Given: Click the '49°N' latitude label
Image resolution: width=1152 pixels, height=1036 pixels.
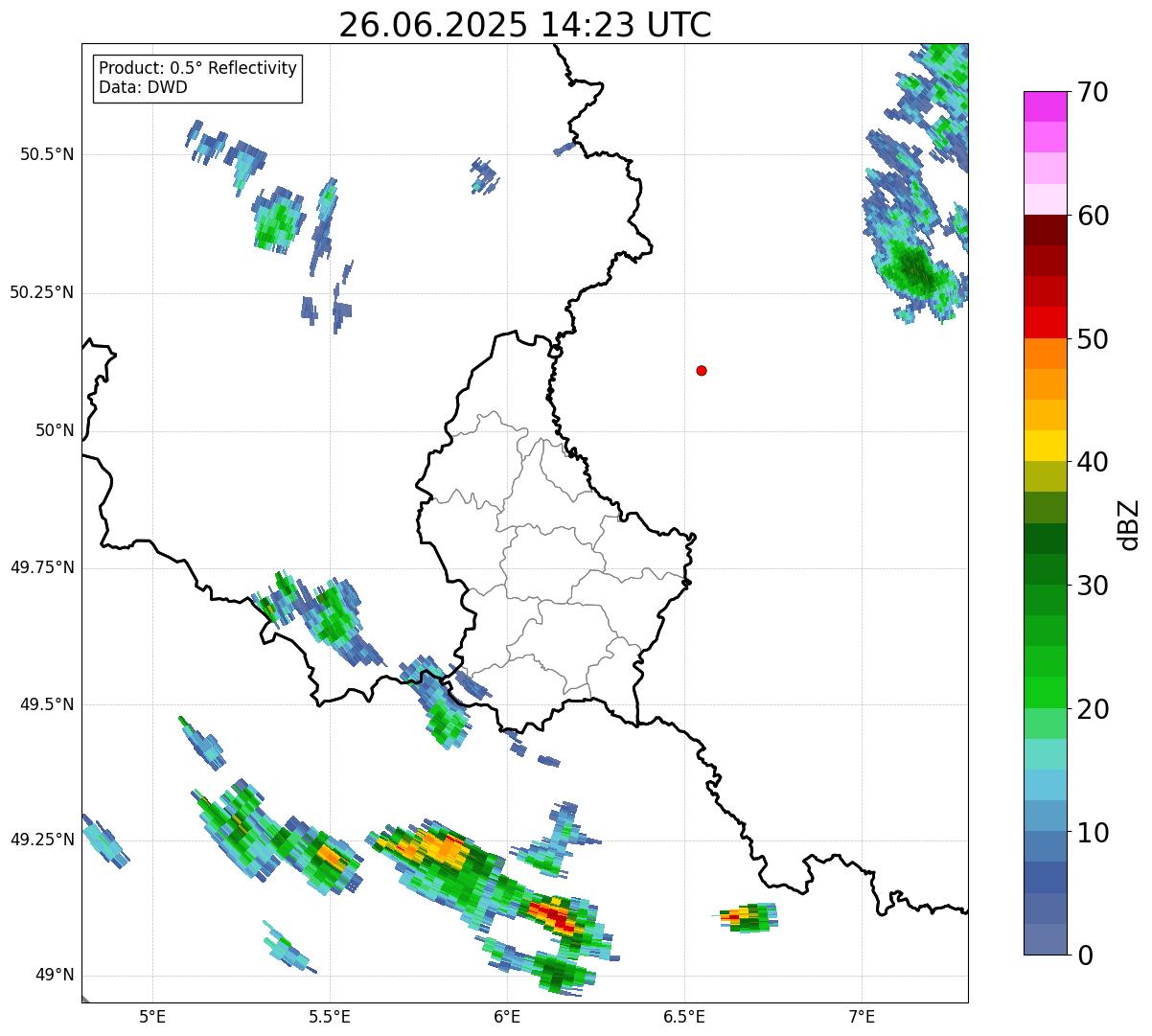Looking at the screenshot, I should click(x=55, y=976).
